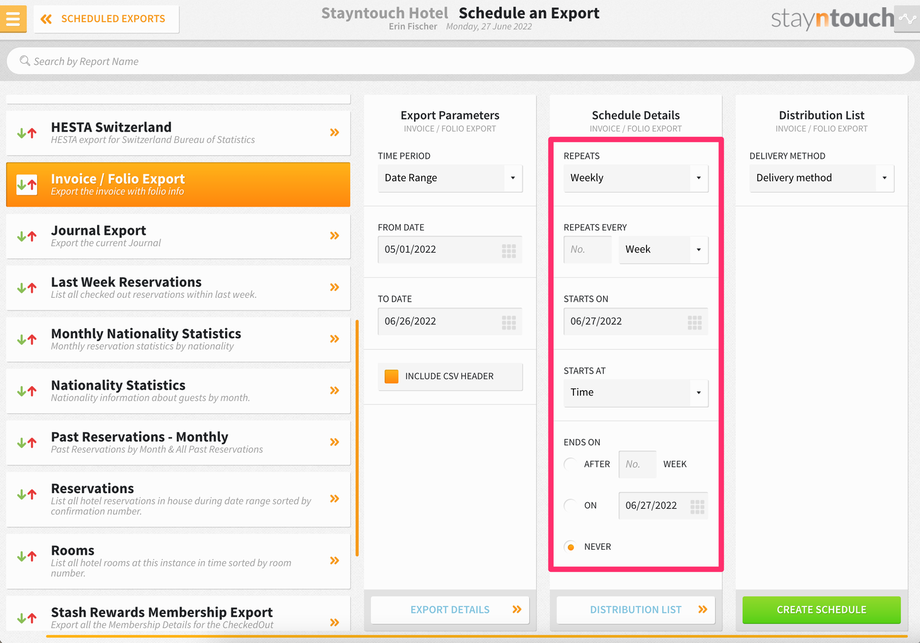Select Last Week Reservations report
Viewport: 920px width, 643px height.
click(178, 287)
